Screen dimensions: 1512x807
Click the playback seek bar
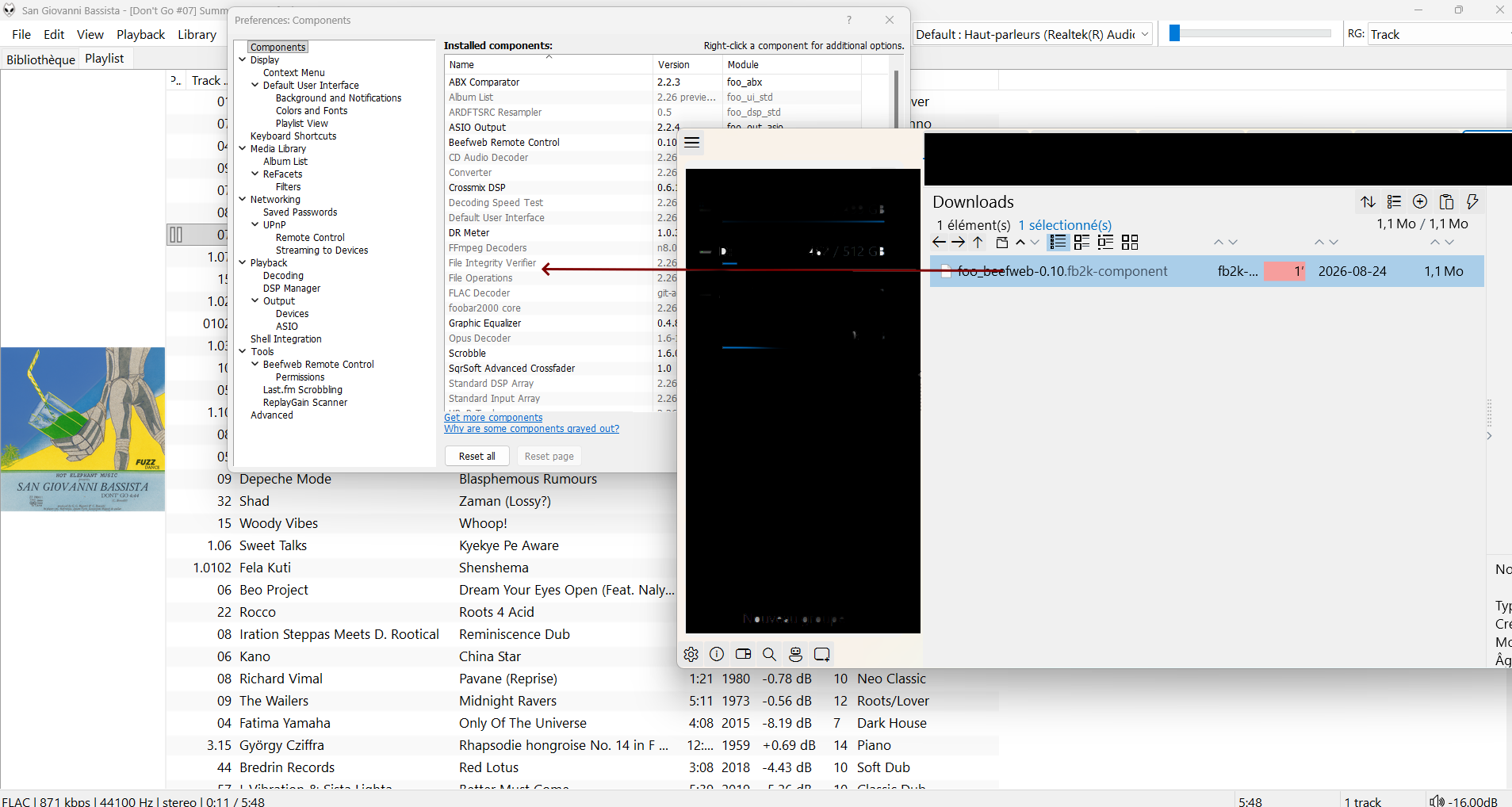[1250, 33]
